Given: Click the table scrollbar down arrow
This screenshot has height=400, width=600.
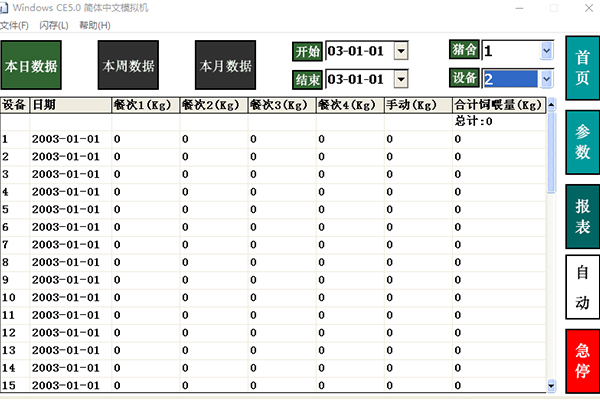Looking at the screenshot, I should point(552,385).
